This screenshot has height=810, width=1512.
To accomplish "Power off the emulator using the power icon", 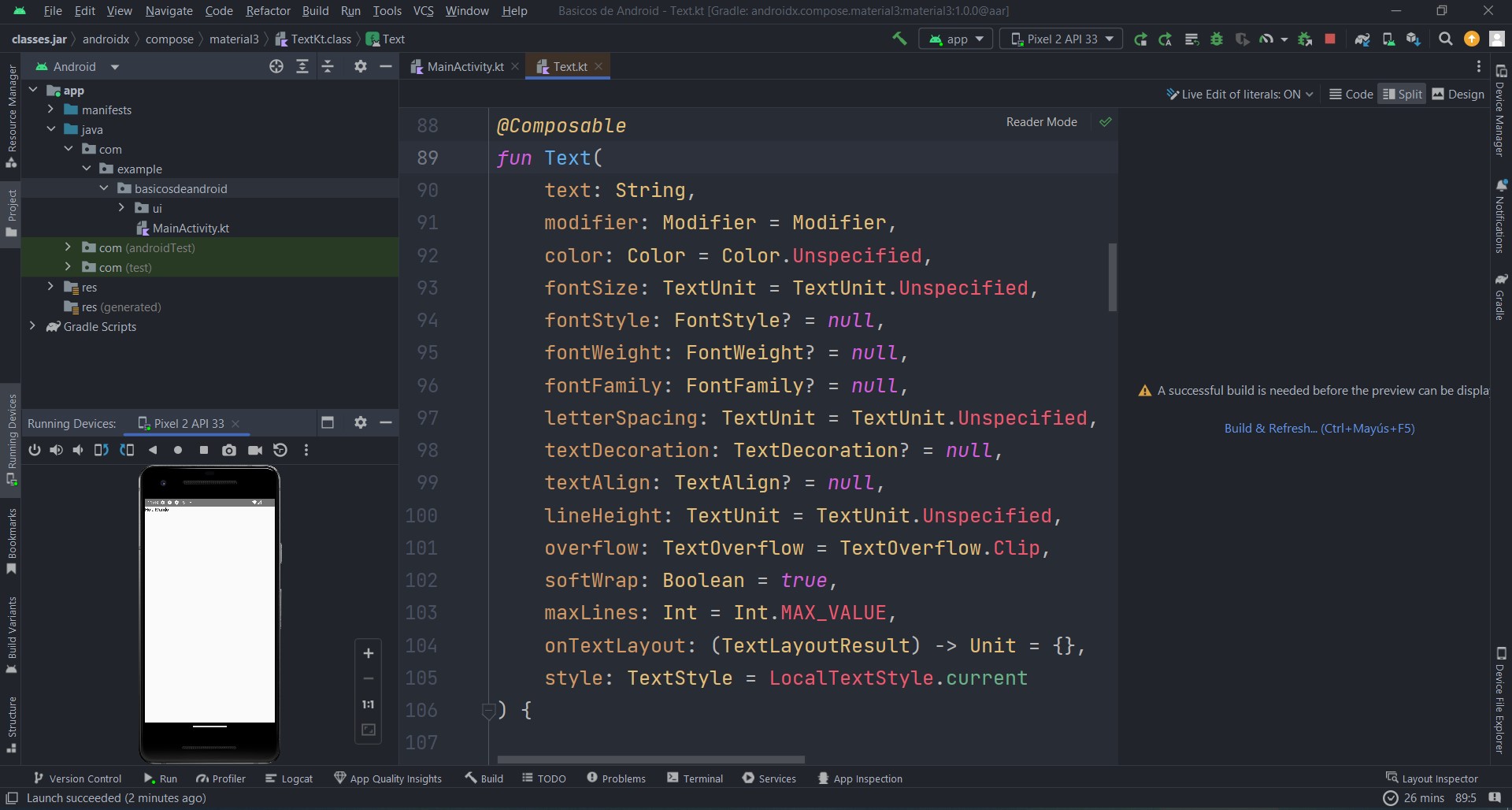I will coord(35,450).
